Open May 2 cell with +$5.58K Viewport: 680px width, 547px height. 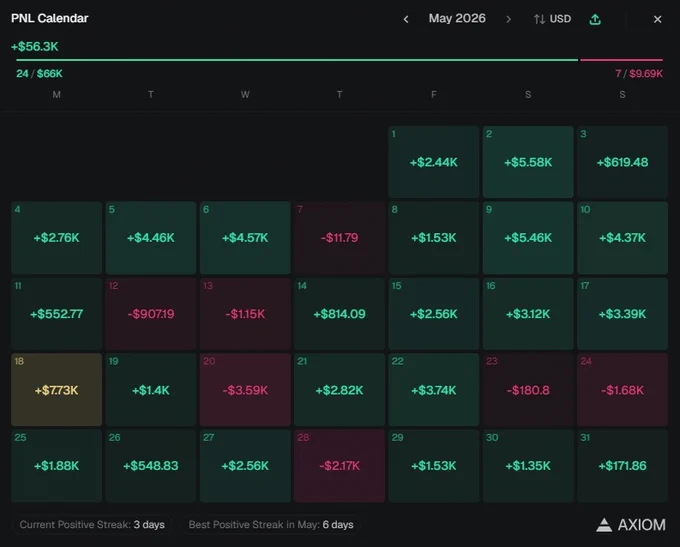pos(528,162)
